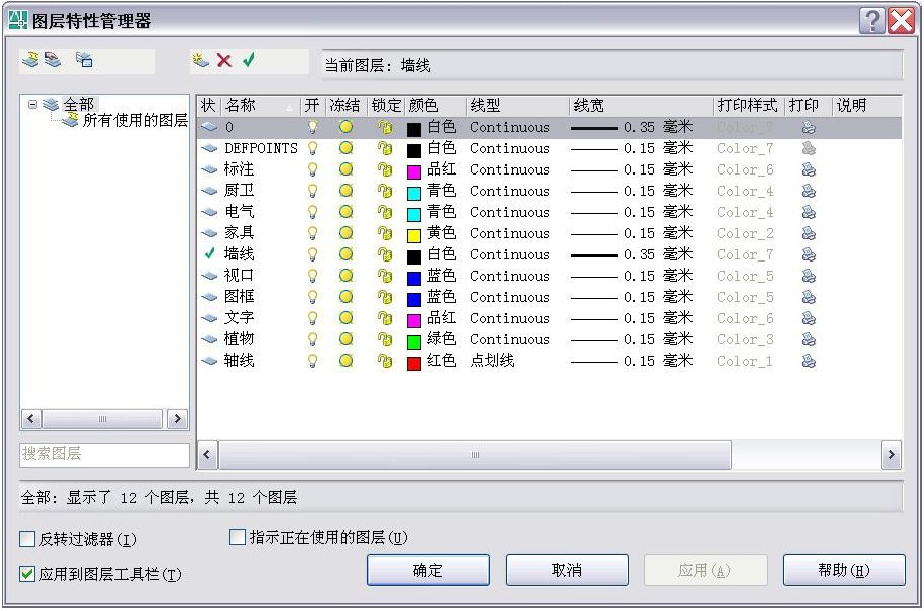Click the layer list right scroll arrow
Image resolution: width=924 pixels, height=611 pixels.
coord(892,454)
